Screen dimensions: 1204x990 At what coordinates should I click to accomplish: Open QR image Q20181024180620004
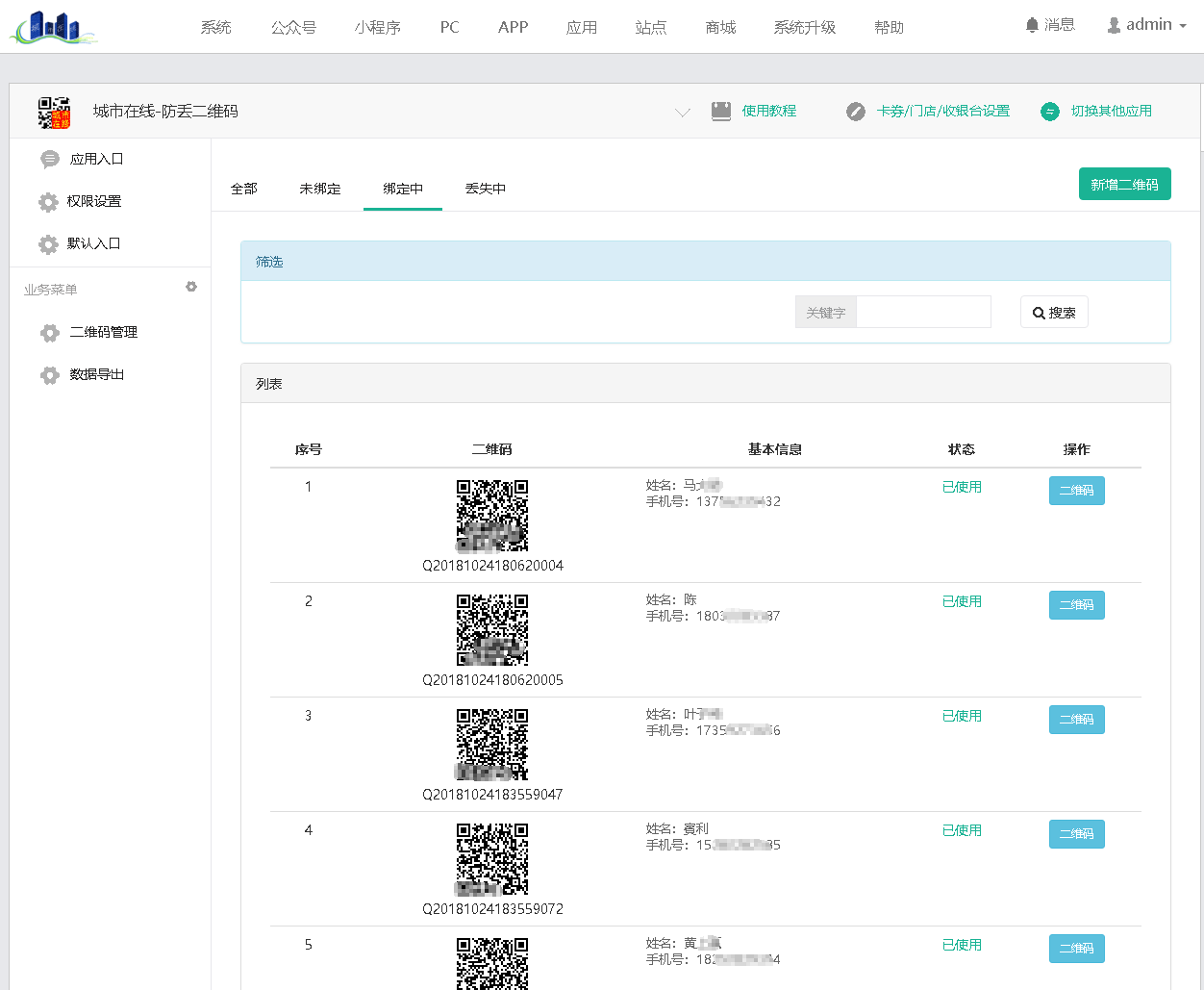[492, 516]
